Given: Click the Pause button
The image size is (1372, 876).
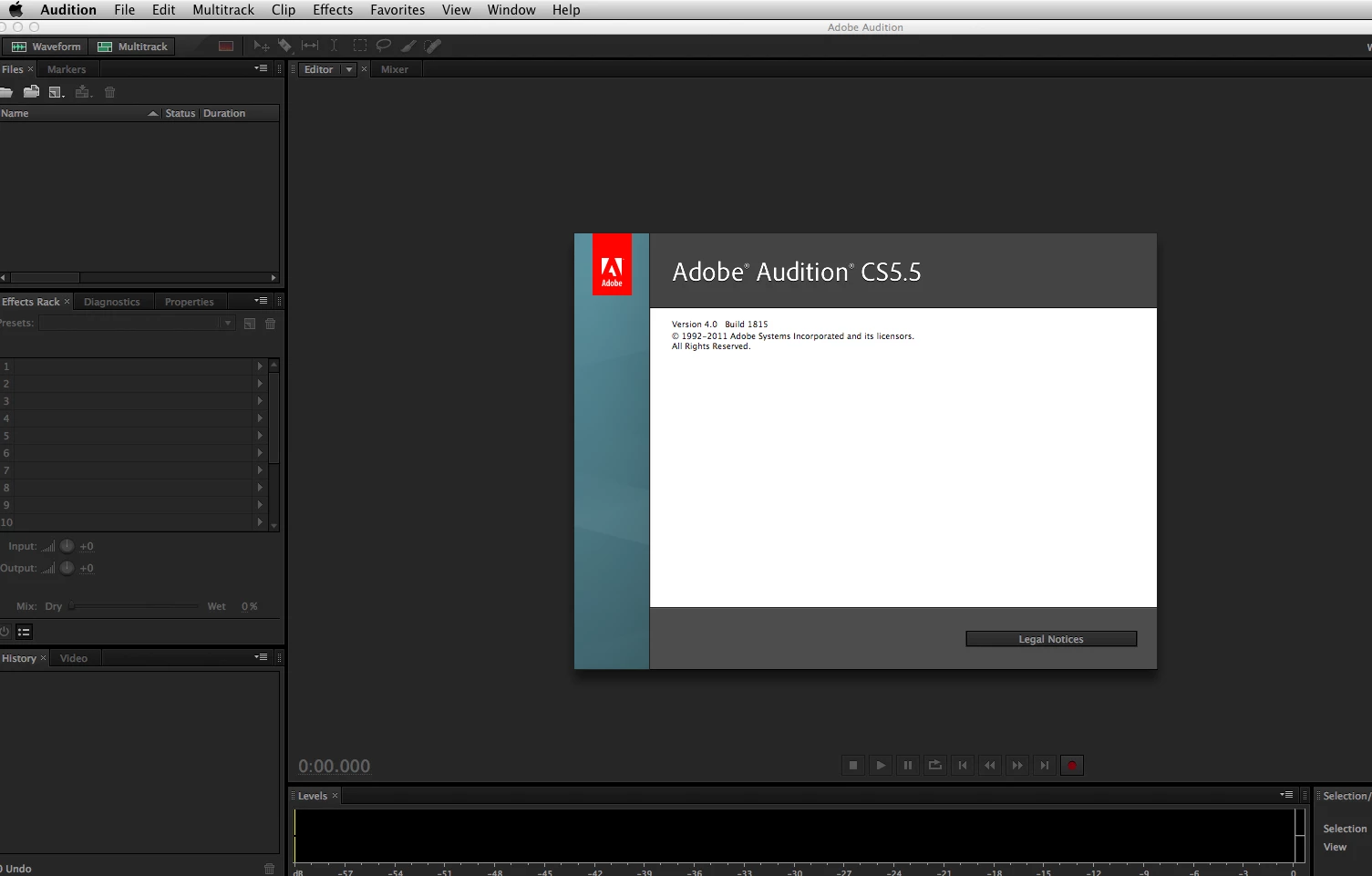Looking at the screenshot, I should pos(908,766).
